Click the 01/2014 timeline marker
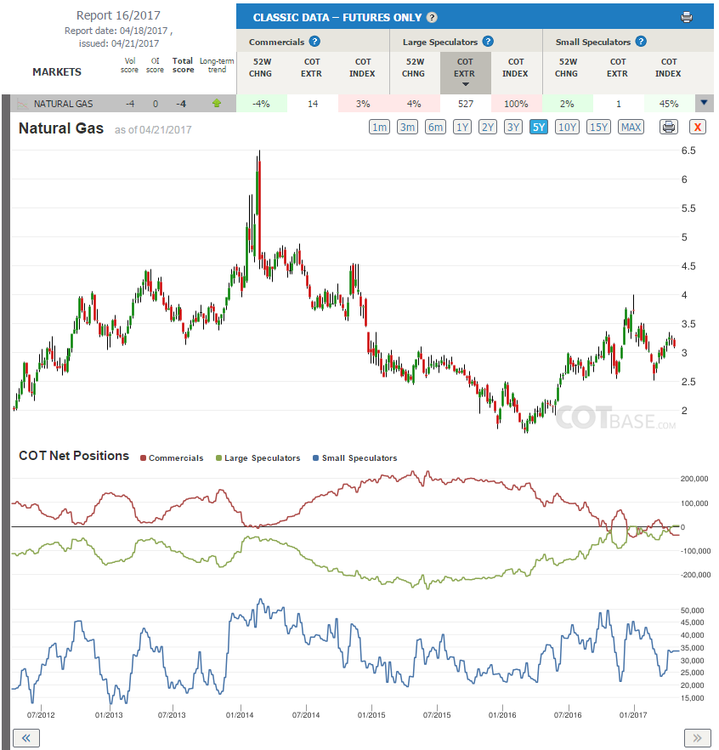Screen dimensions: 719x750 [240, 716]
